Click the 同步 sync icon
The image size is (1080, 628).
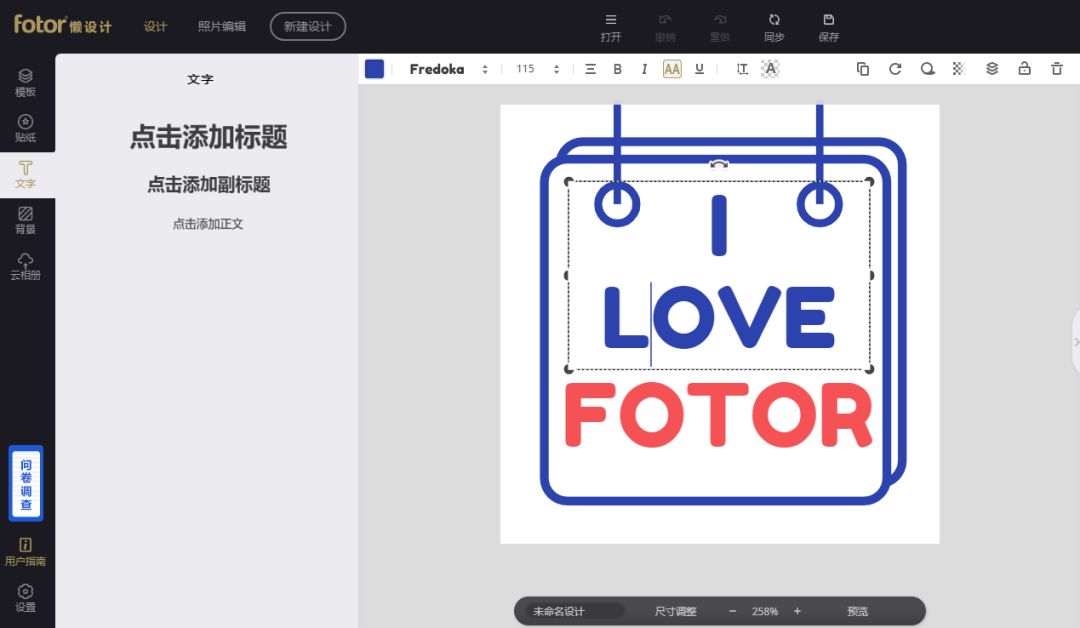774,28
